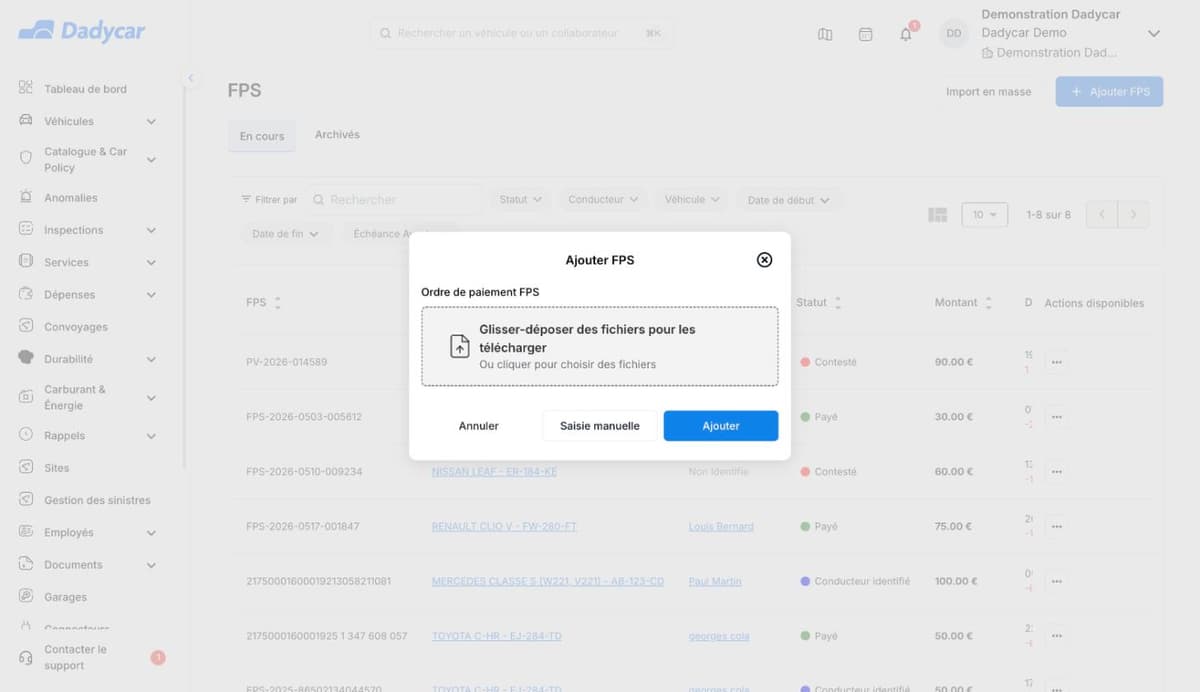The height and width of the screenshot is (692, 1200).
Task: Close the Ajouter FPS dialog
Action: tap(764, 260)
